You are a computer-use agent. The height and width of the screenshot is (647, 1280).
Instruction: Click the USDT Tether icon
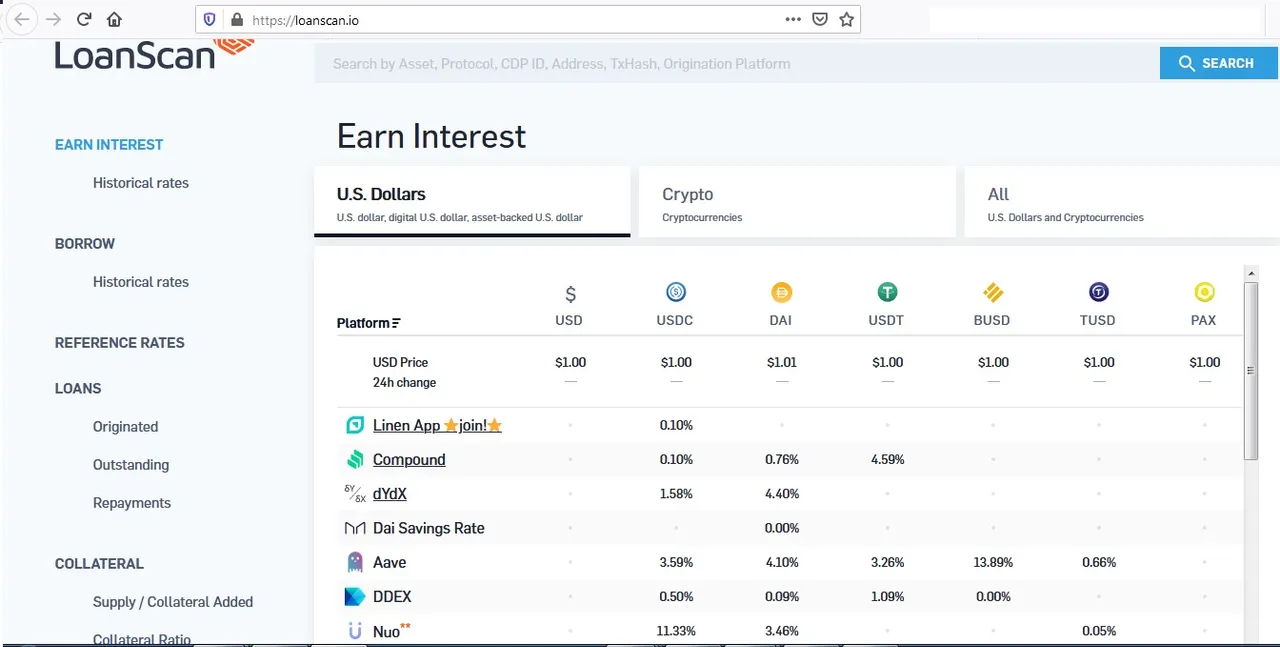pos(887,292)
